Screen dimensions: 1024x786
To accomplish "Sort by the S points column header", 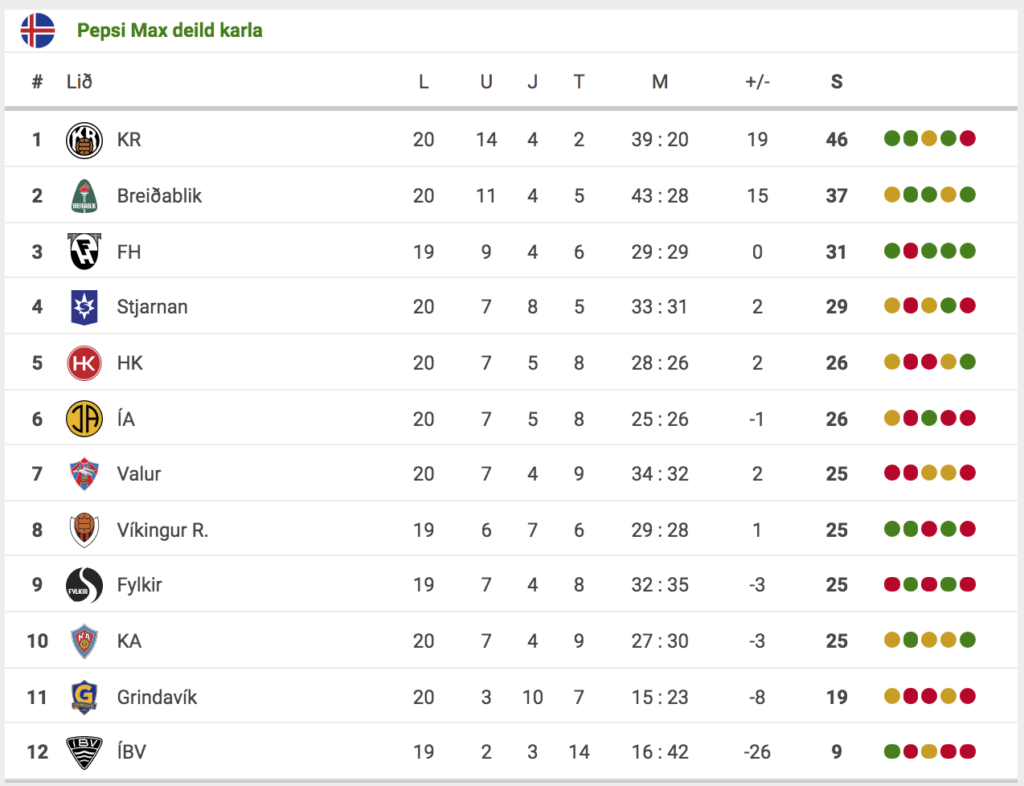I will (837, 82).
